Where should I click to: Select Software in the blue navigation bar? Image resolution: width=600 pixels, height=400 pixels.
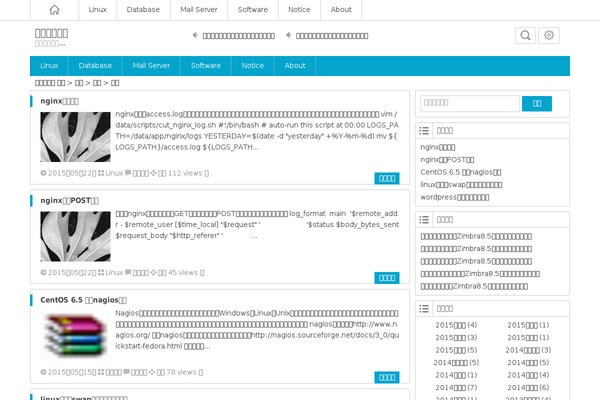[x=206, y=66]
